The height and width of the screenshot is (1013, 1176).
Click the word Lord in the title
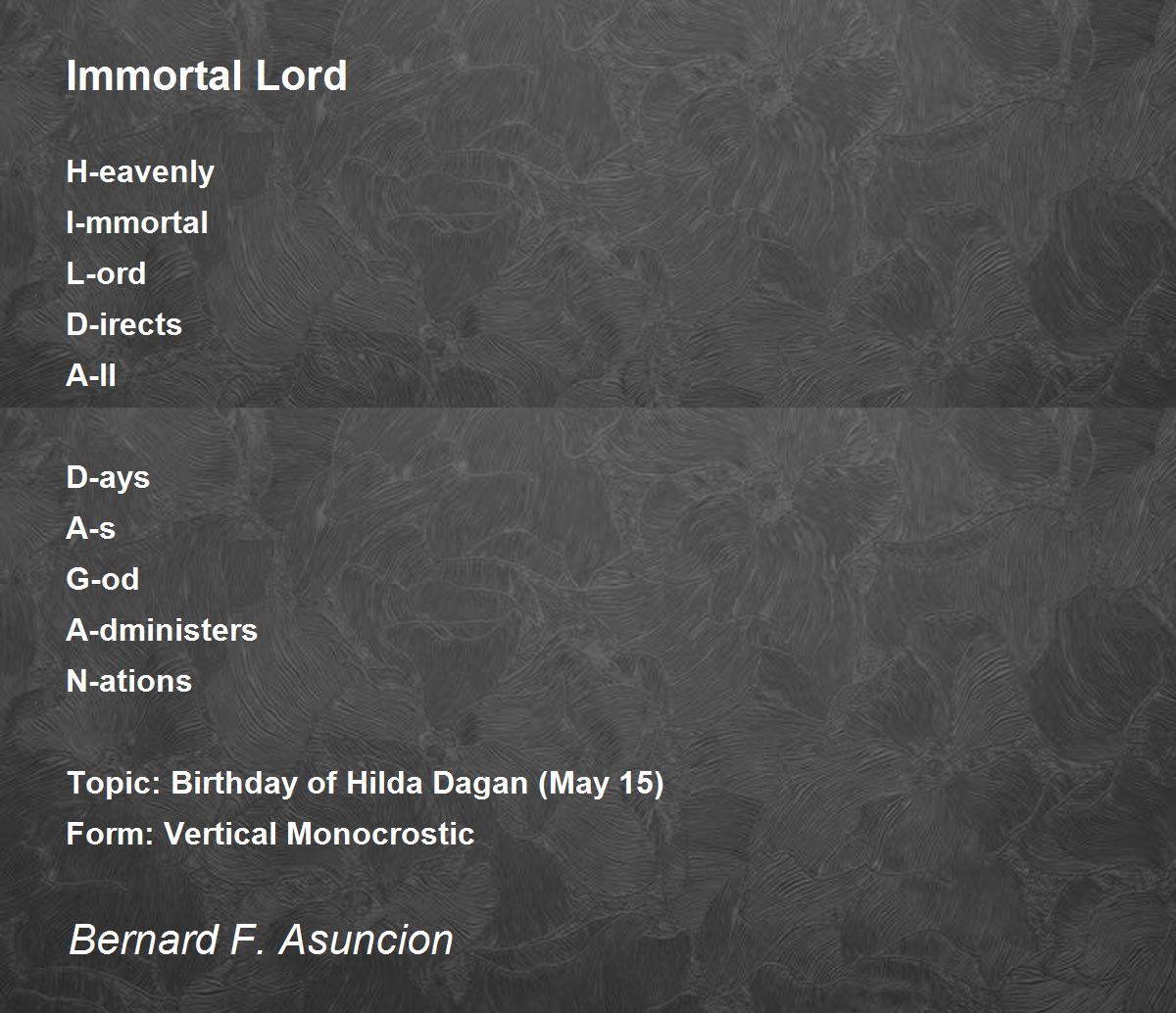click(301, 75)
